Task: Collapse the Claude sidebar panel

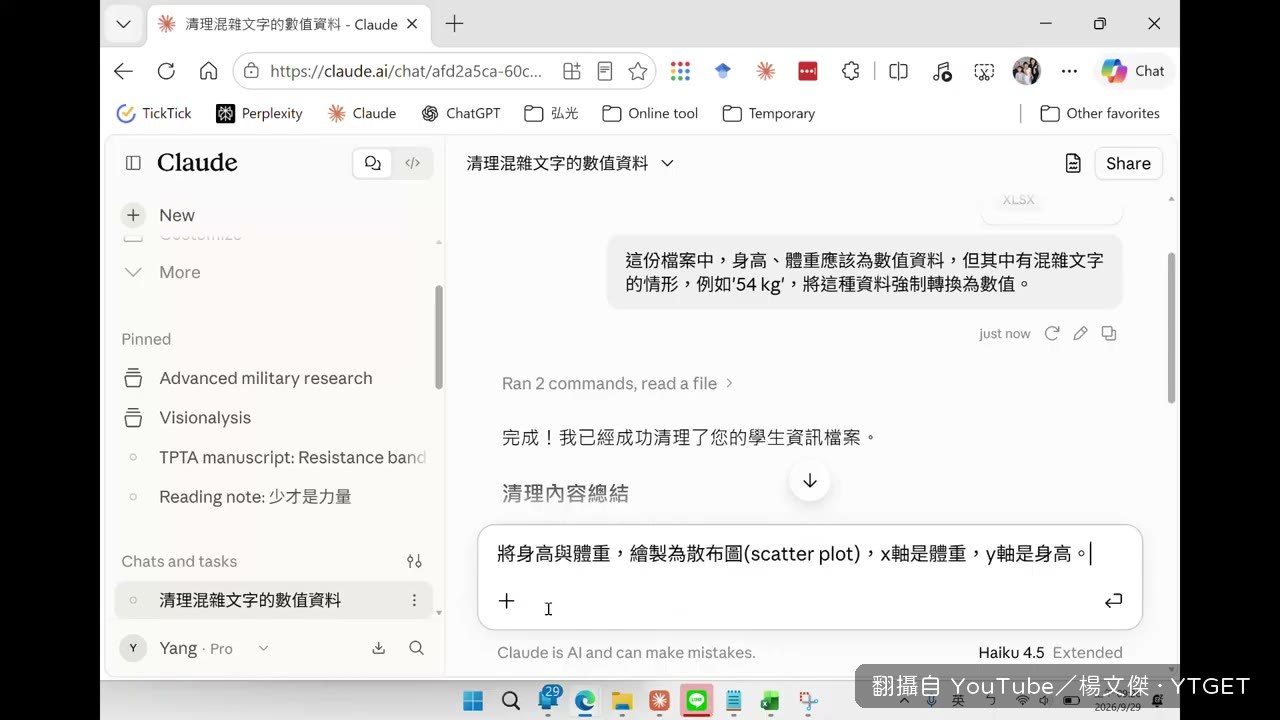Action: (133, 163)
